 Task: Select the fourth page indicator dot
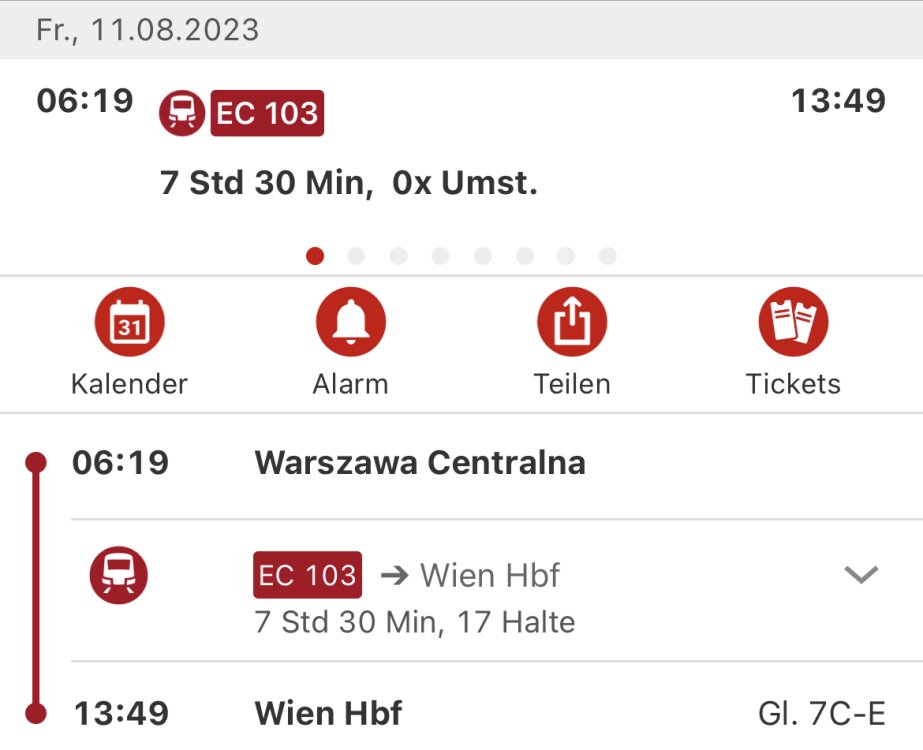coord(440,257)
